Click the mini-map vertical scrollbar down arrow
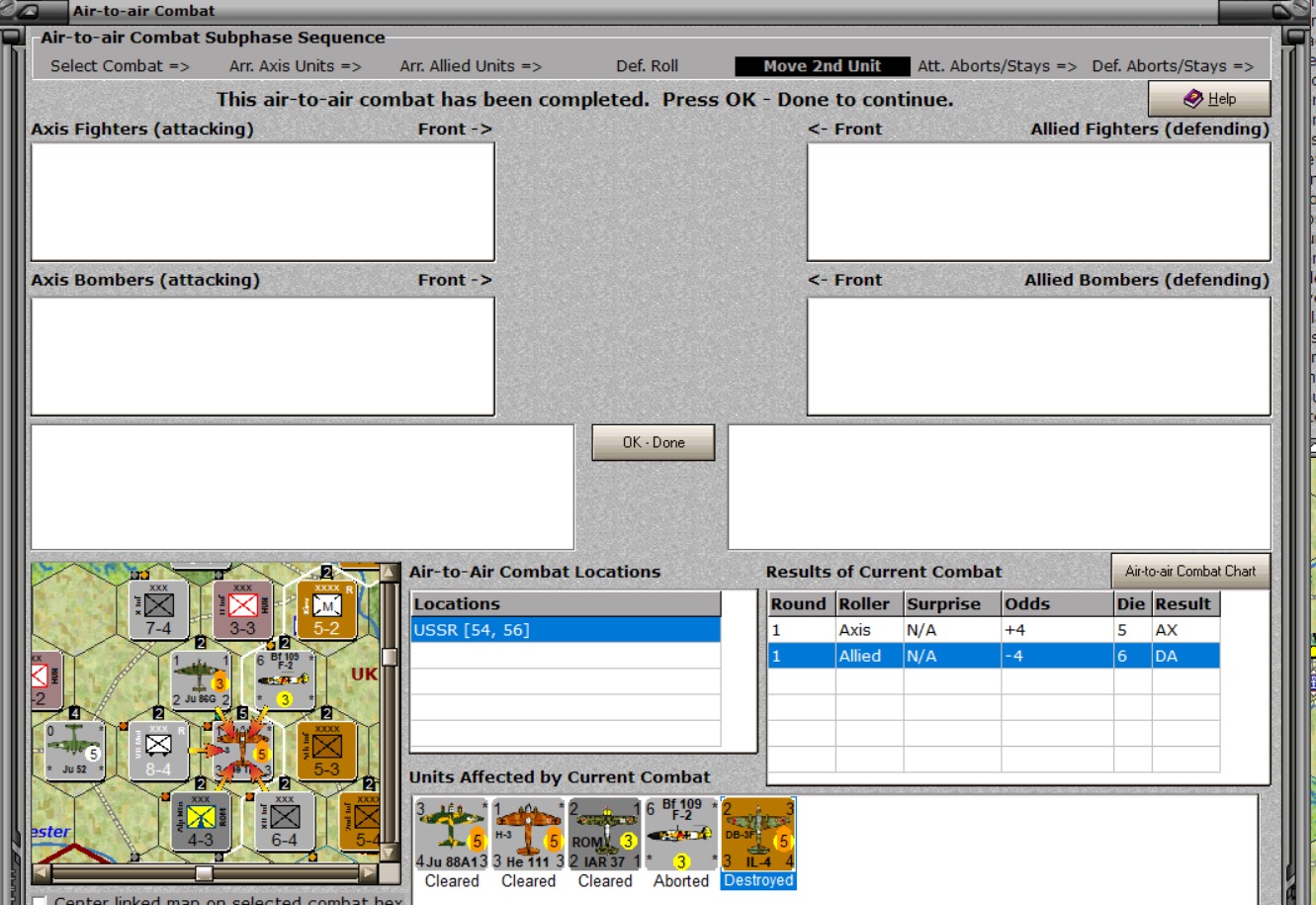1316x905 pixels. (390, 853)
